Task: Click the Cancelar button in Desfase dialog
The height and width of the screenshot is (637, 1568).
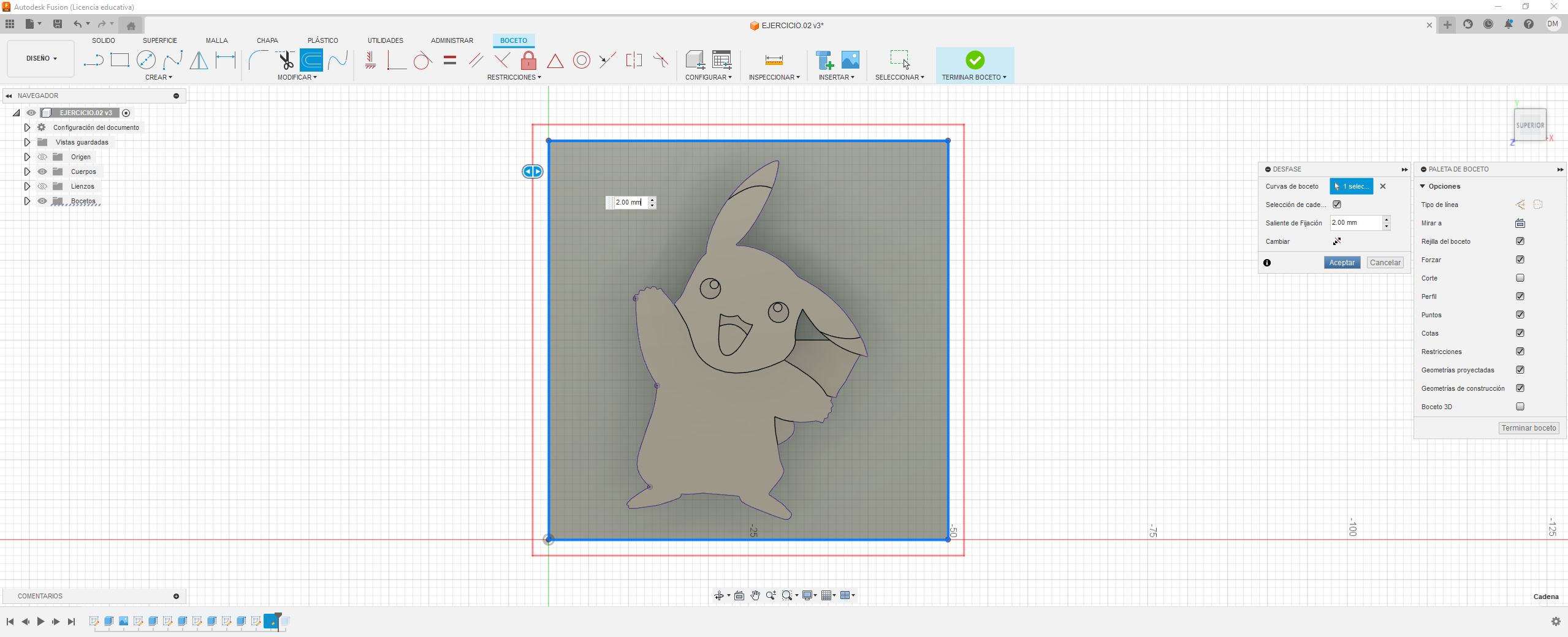Action: 1385,262
